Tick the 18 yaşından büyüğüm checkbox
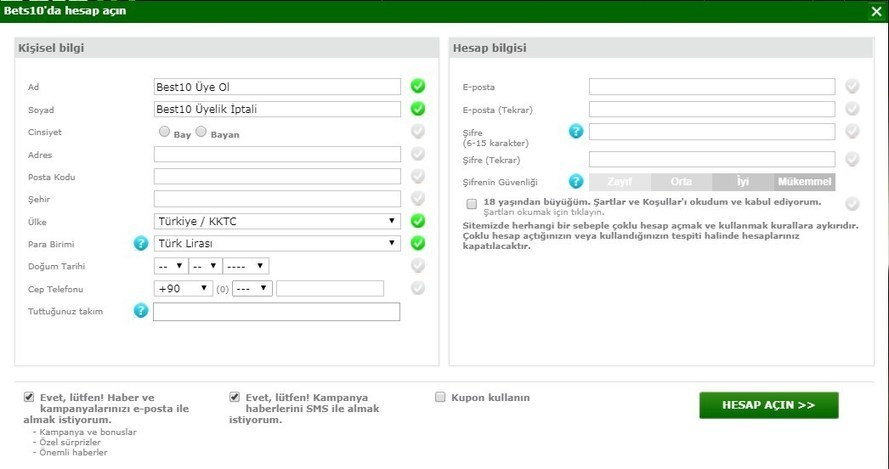Screen dimensions: 889x469 point(472,203)
